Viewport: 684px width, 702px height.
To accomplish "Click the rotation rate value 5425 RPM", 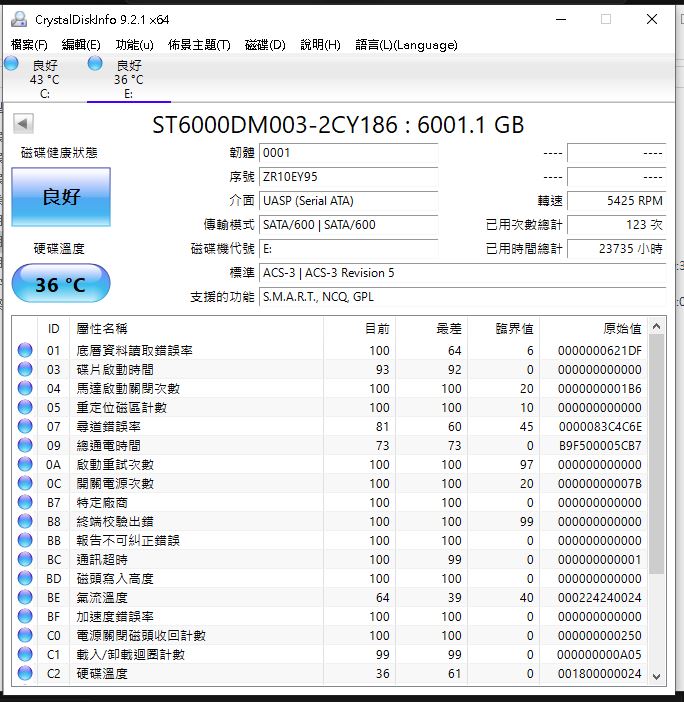I will coord(616,201).
